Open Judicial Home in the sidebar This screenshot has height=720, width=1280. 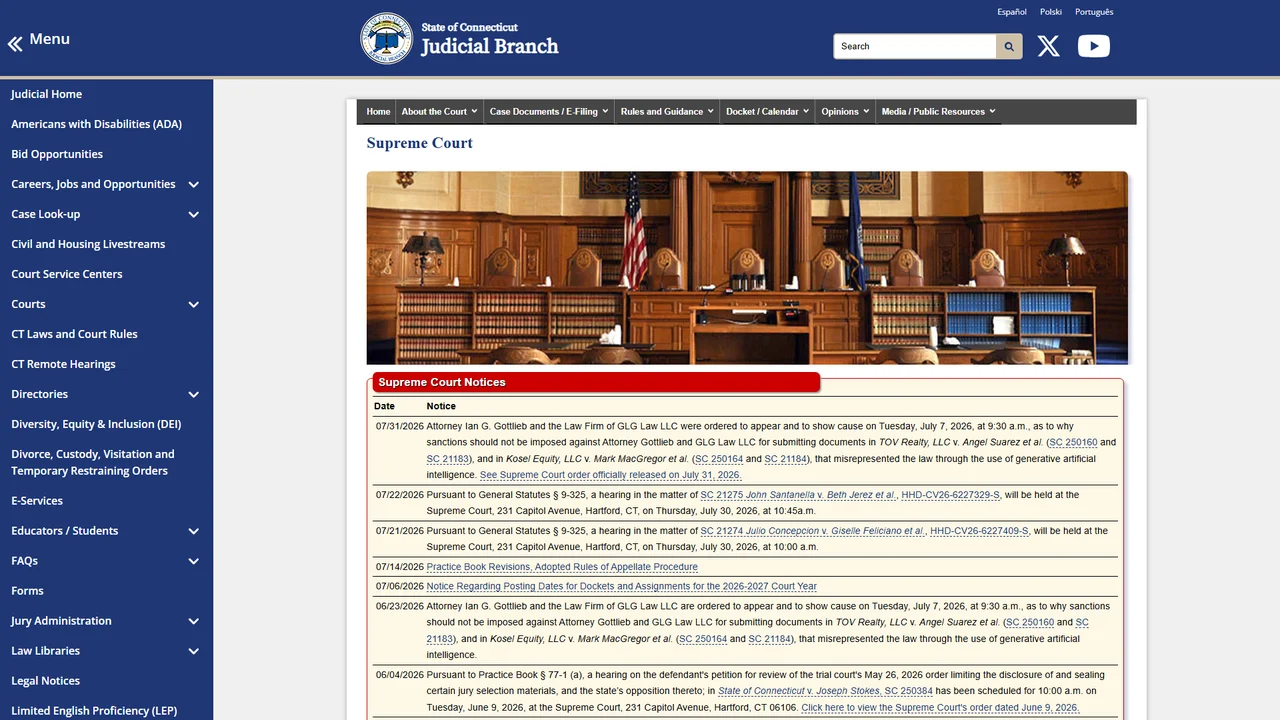[47, 94]
